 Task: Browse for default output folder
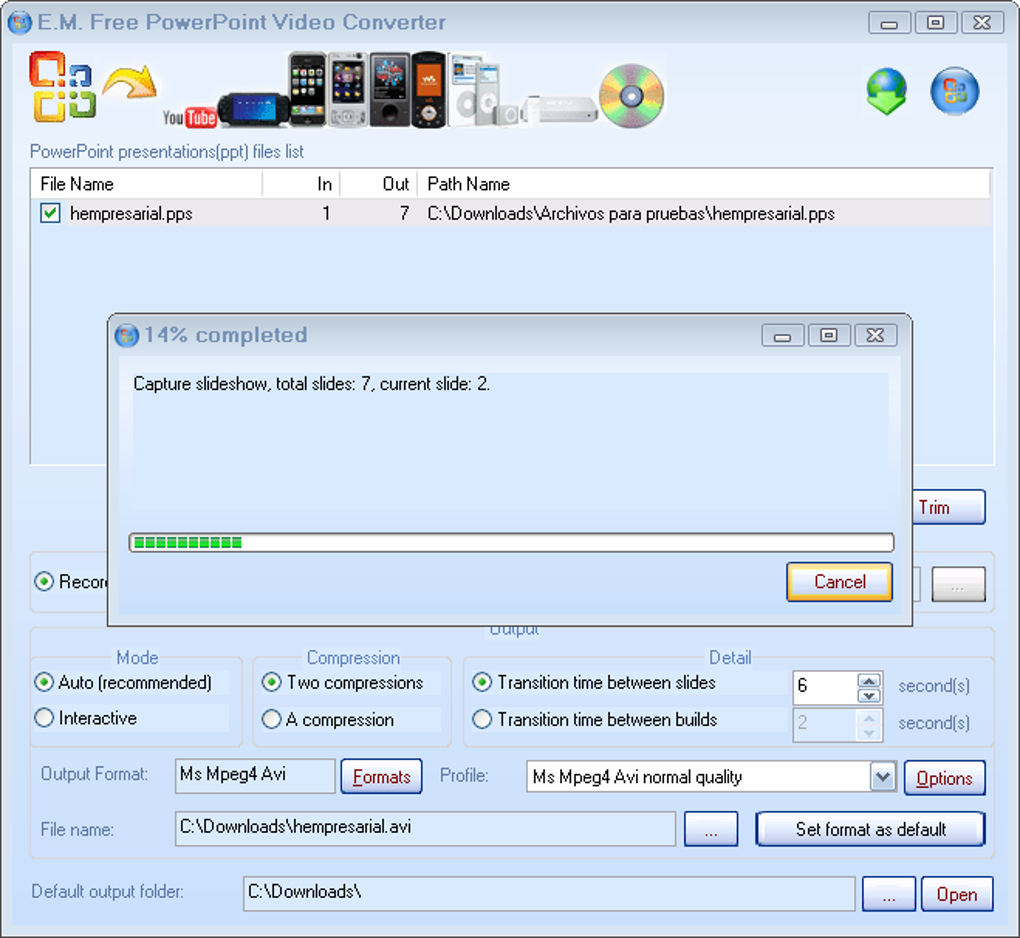pos(889,894)
